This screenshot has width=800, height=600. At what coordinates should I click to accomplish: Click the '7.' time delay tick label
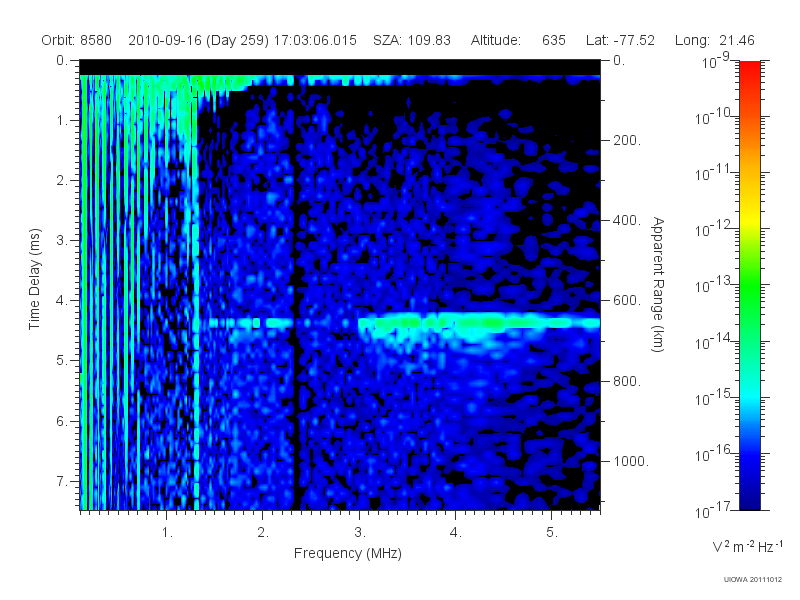click(62, 481)
